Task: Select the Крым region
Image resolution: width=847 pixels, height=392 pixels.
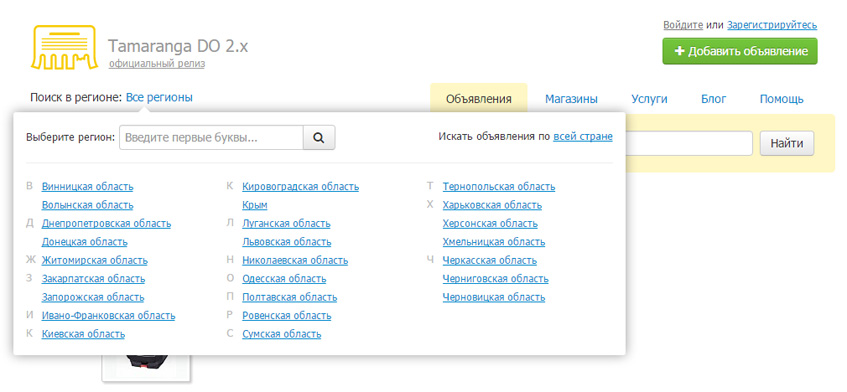Action: click(x=254, y=205)
